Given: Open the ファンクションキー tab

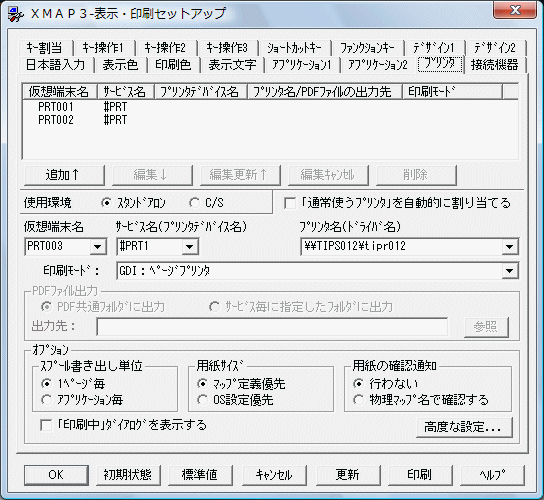Looking at the screenshot, I should pyautogui.click(x=367, y=48).
